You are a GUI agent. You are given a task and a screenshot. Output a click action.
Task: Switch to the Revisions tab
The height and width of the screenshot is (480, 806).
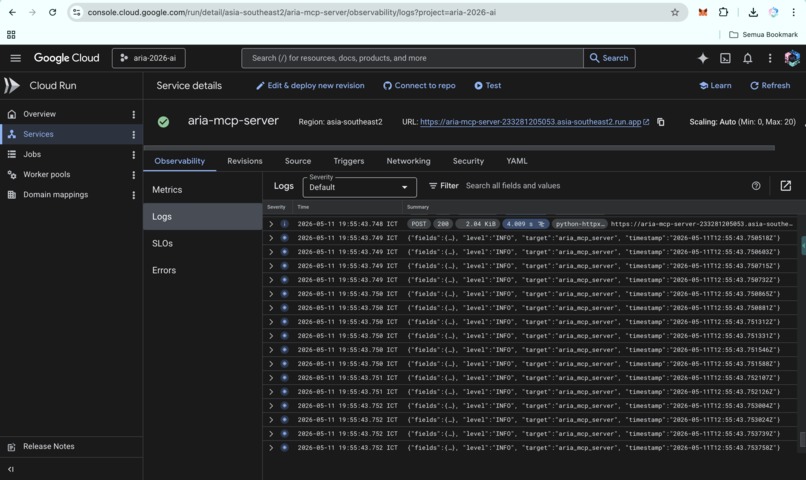point(245,161)
